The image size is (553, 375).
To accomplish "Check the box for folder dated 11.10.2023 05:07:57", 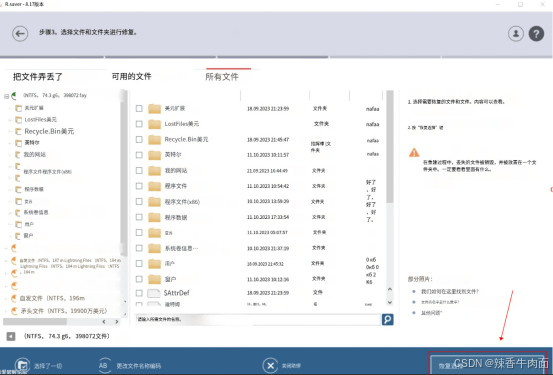I will [139, 232].
